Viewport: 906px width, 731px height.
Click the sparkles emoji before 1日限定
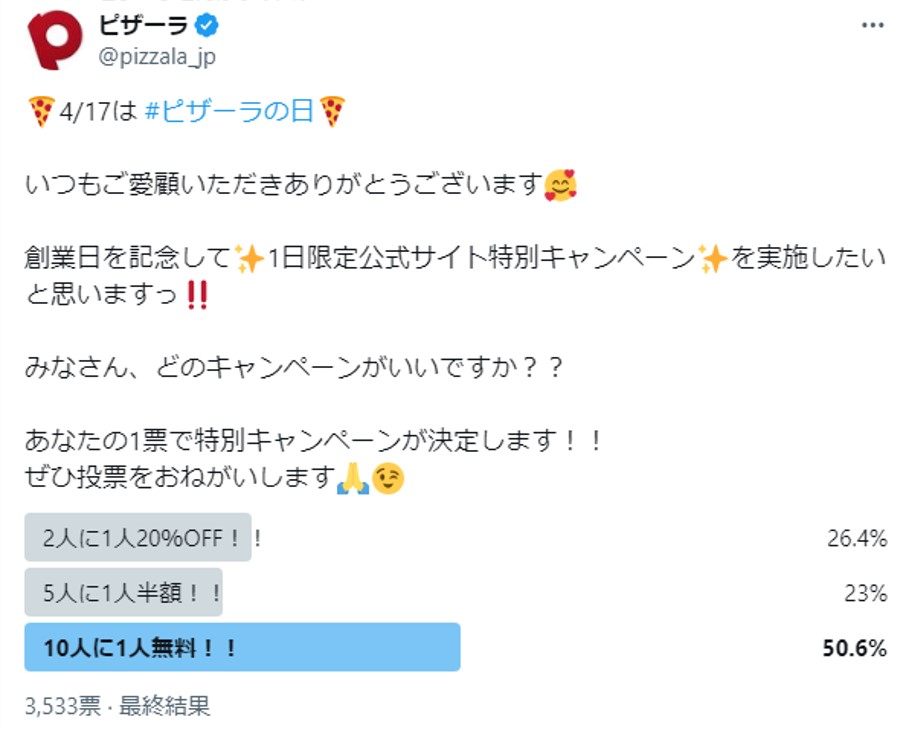(248, 259)
